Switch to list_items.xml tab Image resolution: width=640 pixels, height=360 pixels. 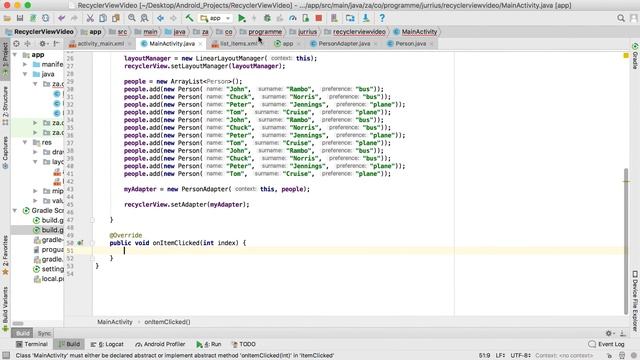pyautogui.click(x=238, y=44)
